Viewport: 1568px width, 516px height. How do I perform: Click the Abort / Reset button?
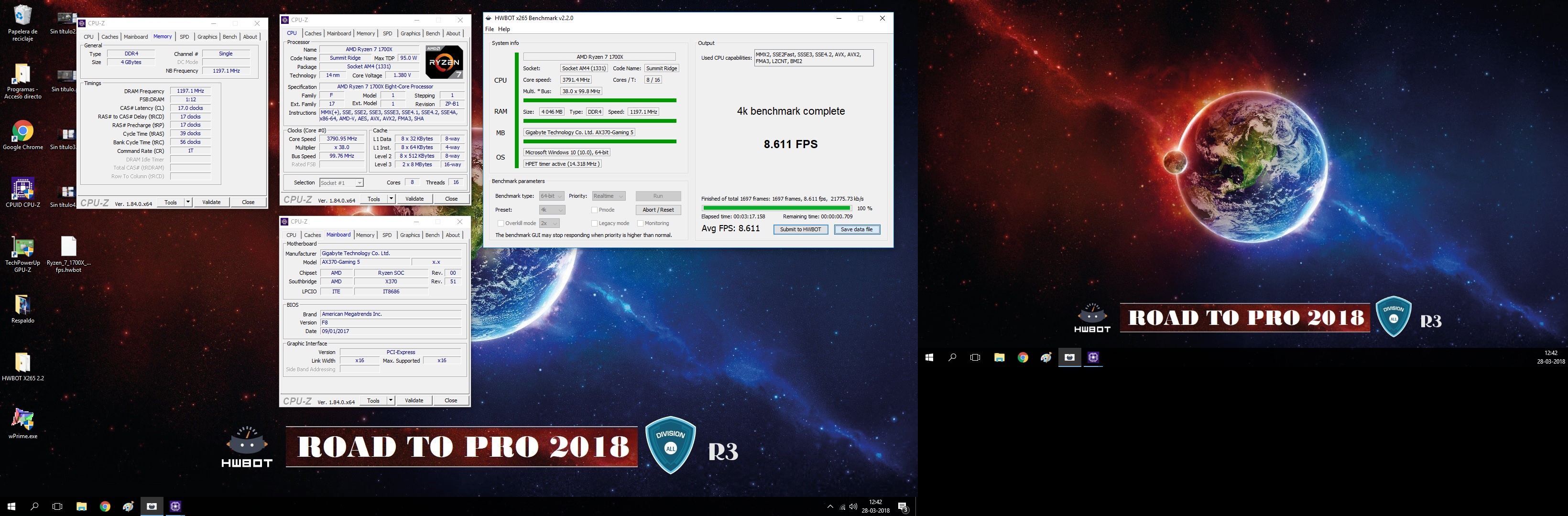(x=658, y=210)
